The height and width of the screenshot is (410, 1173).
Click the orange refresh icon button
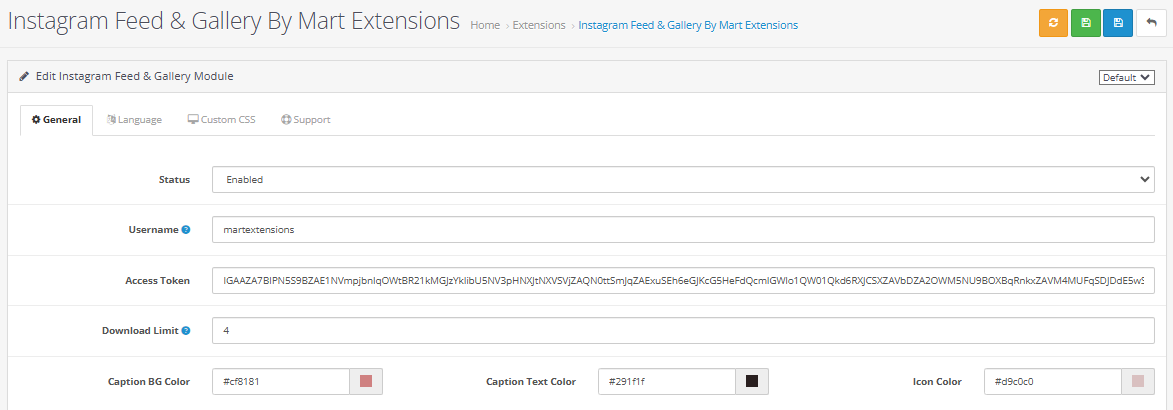[1053, 23]
